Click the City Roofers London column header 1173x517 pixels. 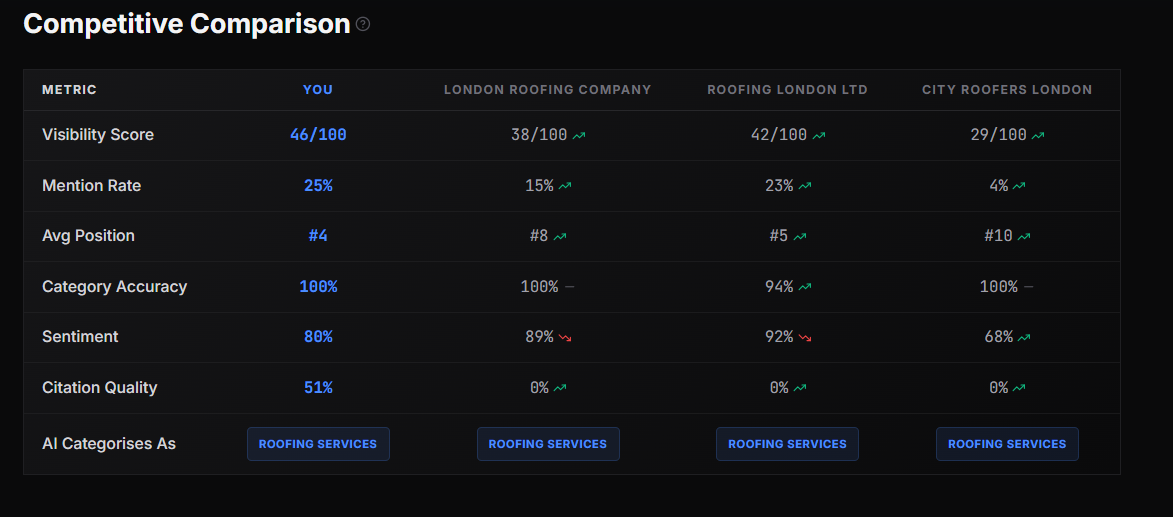tap(1007, 90)
